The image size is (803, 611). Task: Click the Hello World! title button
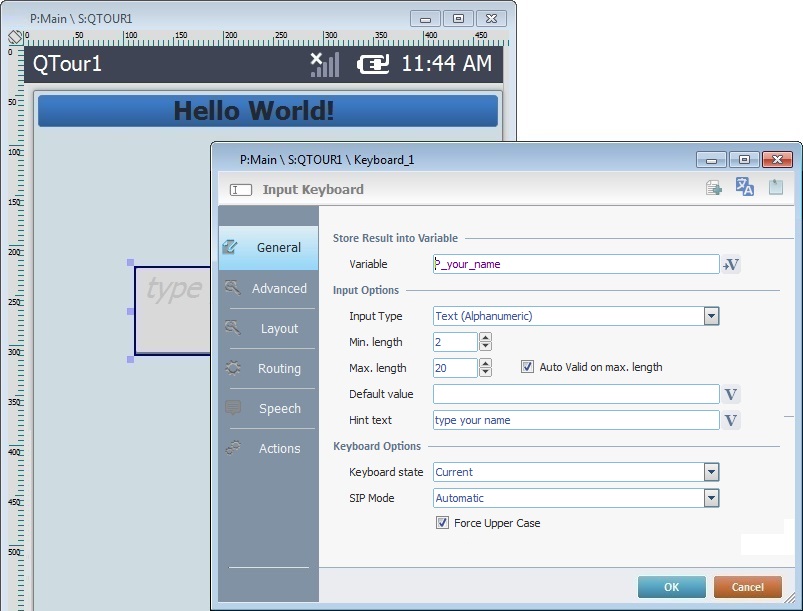click(x=268, y=111)
